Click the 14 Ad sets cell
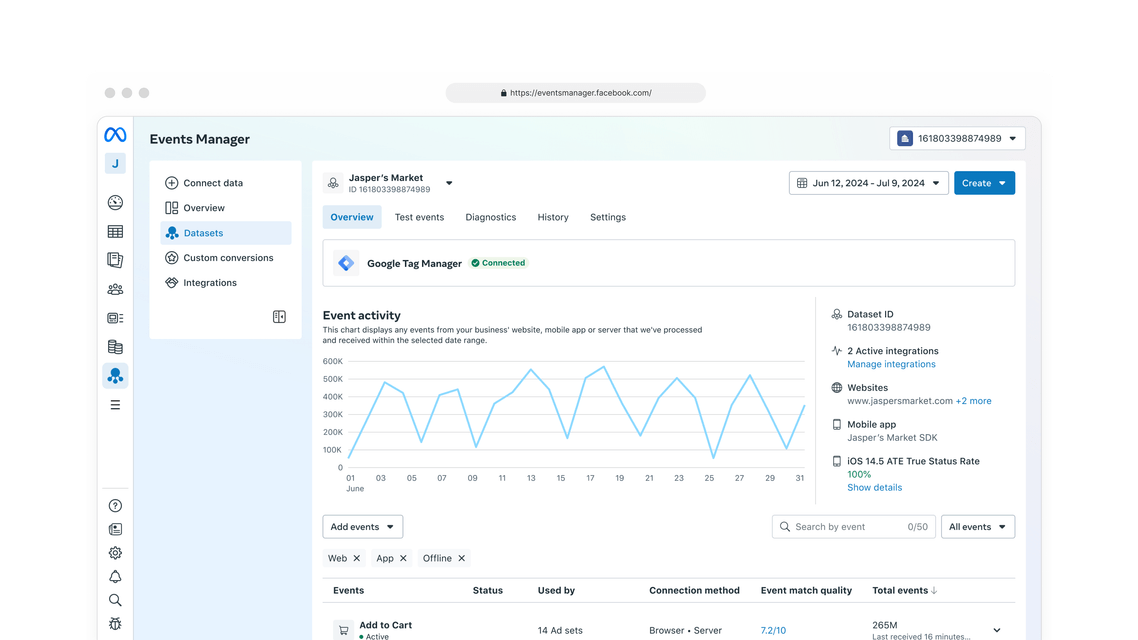 560,631
